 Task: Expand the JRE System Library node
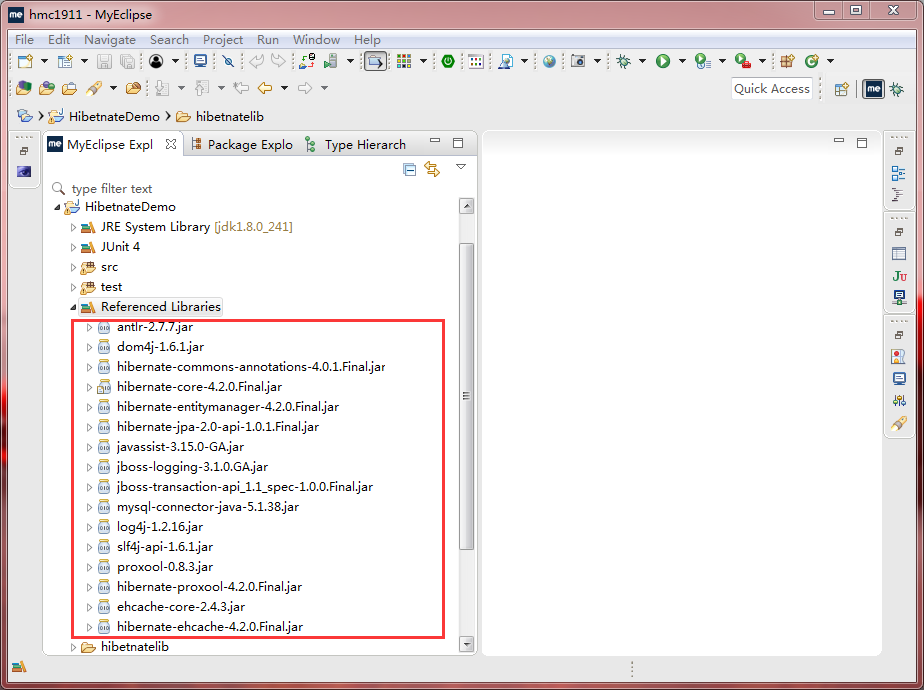point(73,227)
